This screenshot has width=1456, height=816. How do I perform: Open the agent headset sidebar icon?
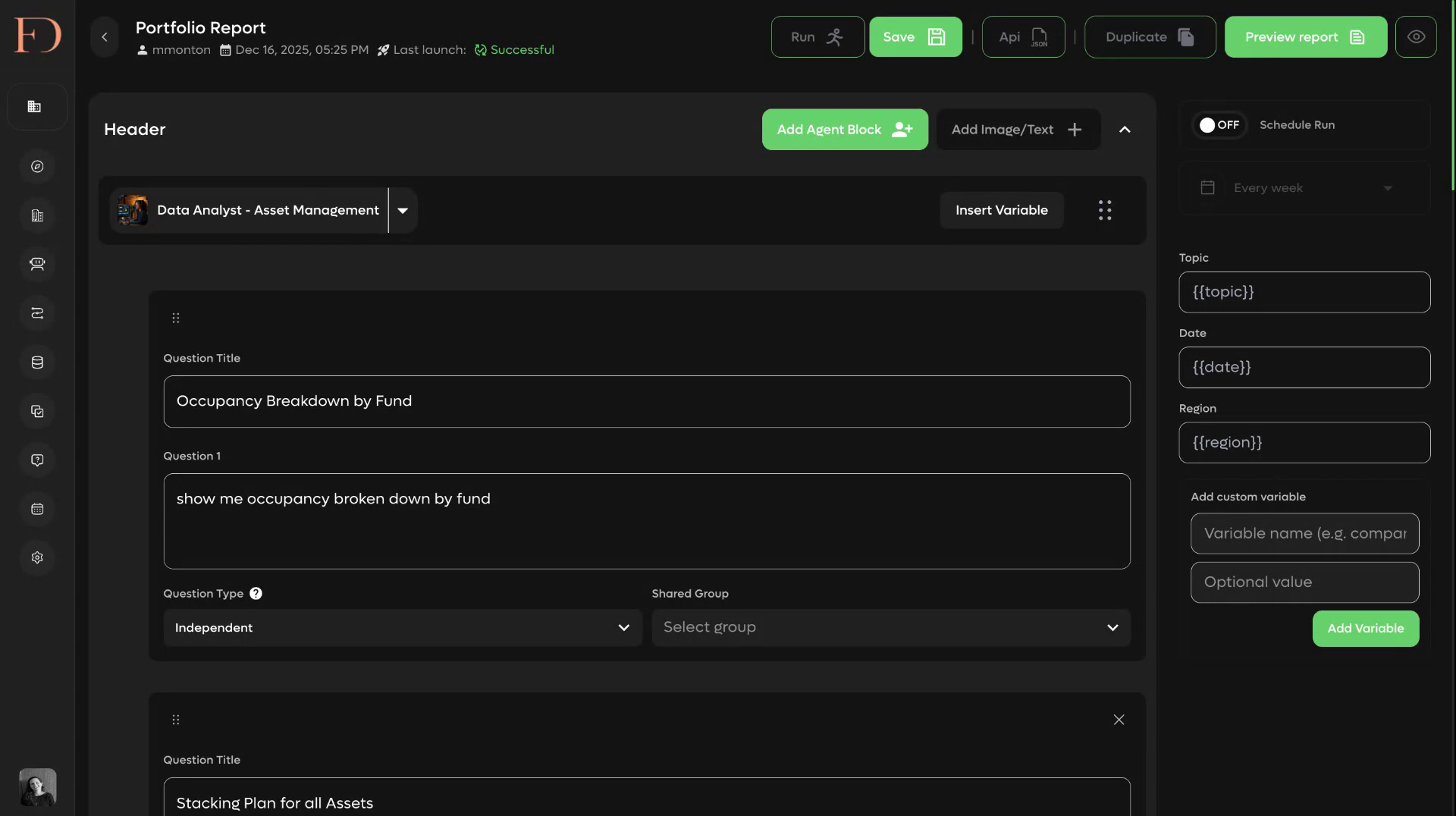37,264
